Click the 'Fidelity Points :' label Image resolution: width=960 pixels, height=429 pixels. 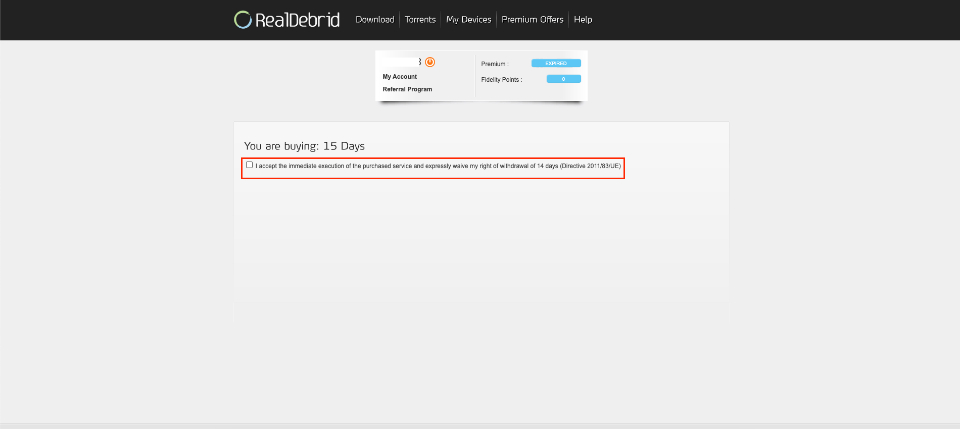501,80
